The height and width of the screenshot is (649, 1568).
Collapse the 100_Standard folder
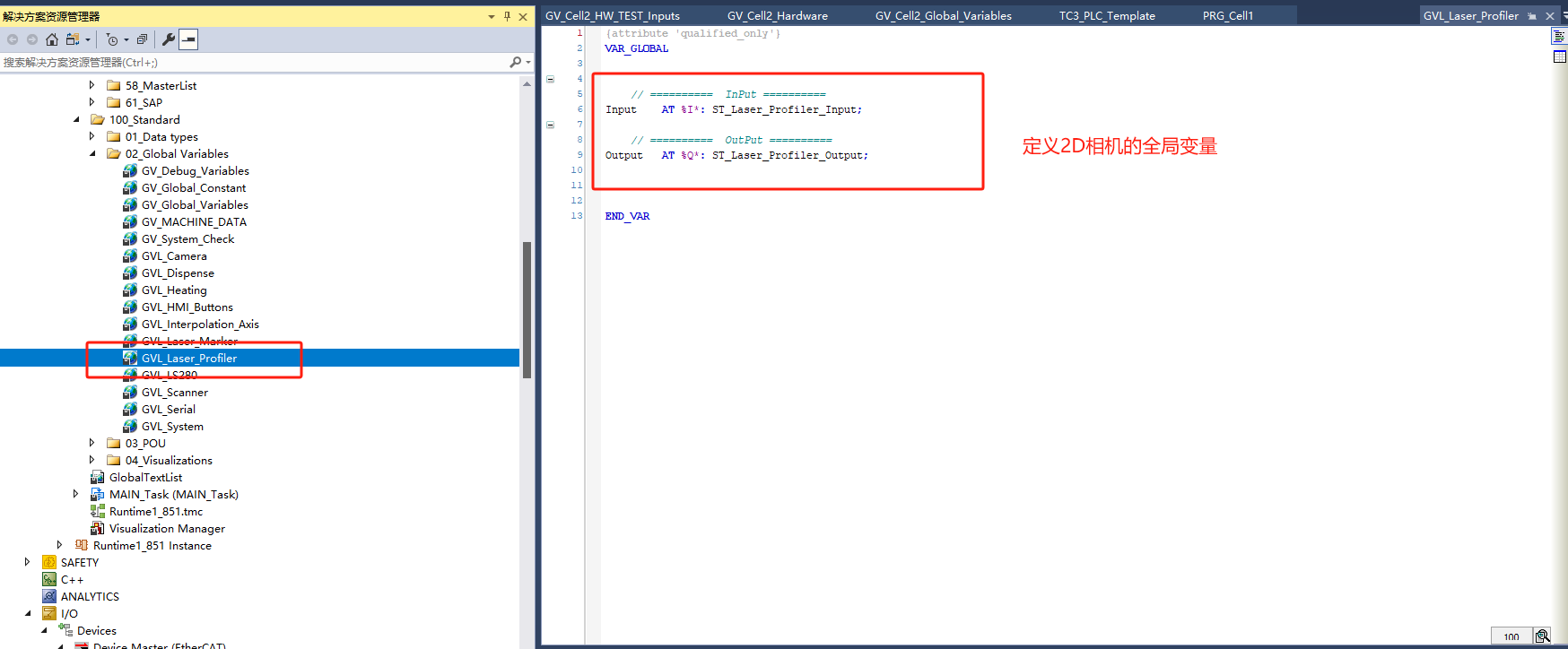pos(76,119)
